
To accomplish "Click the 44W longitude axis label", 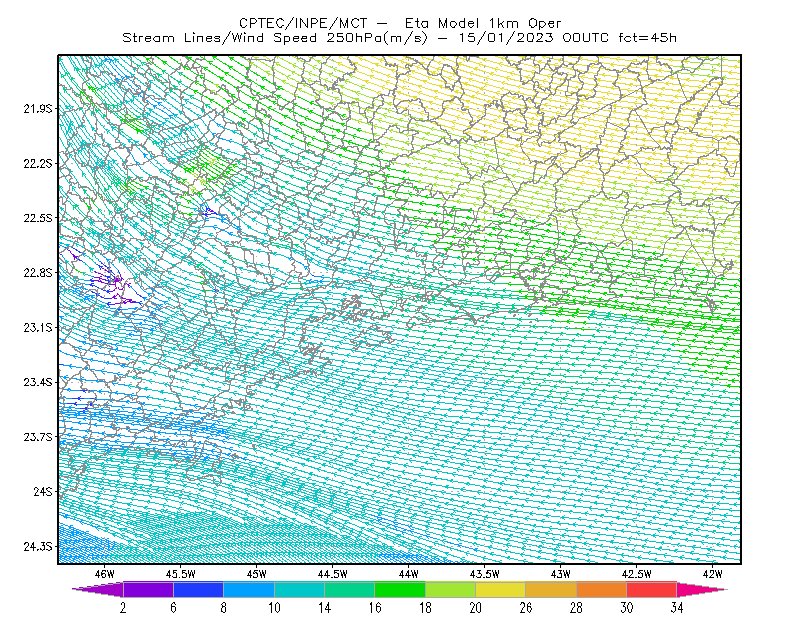I will (409, 574).
